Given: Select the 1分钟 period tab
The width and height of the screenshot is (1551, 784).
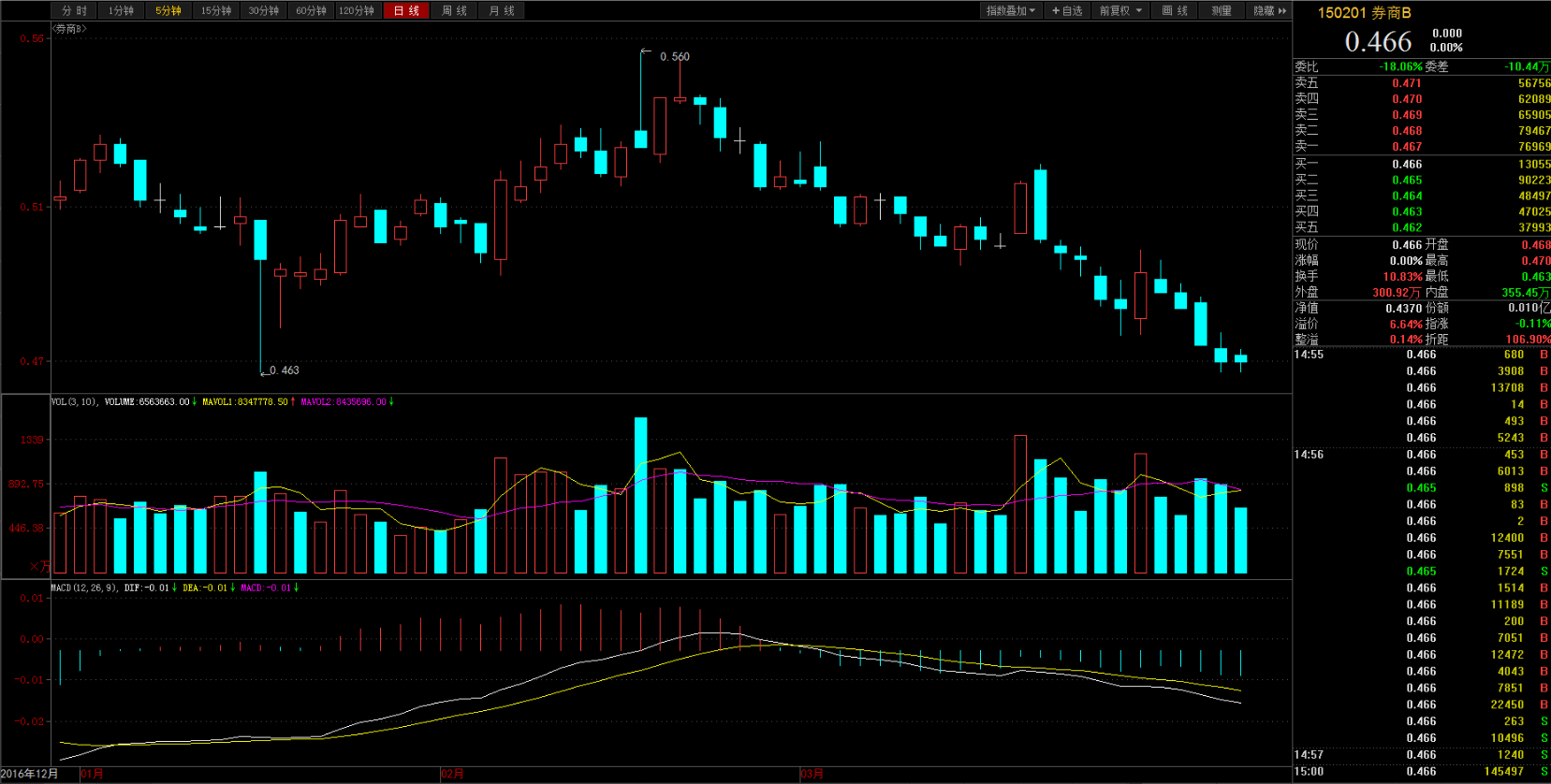Looking at the screenshot, I should (x=121, y=10).
